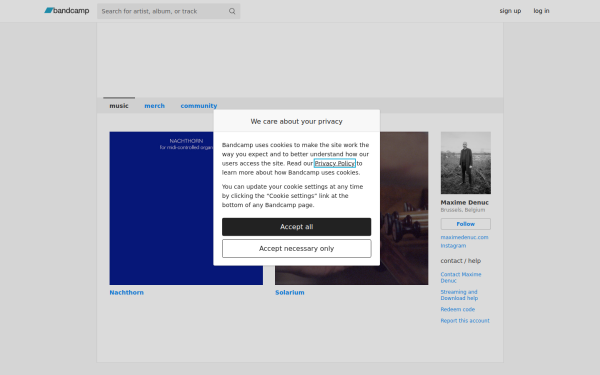Image resolution: width=600 pixels, height=375 pixels.
Task: Click the search magnifier icon
Action: (232, 11)
